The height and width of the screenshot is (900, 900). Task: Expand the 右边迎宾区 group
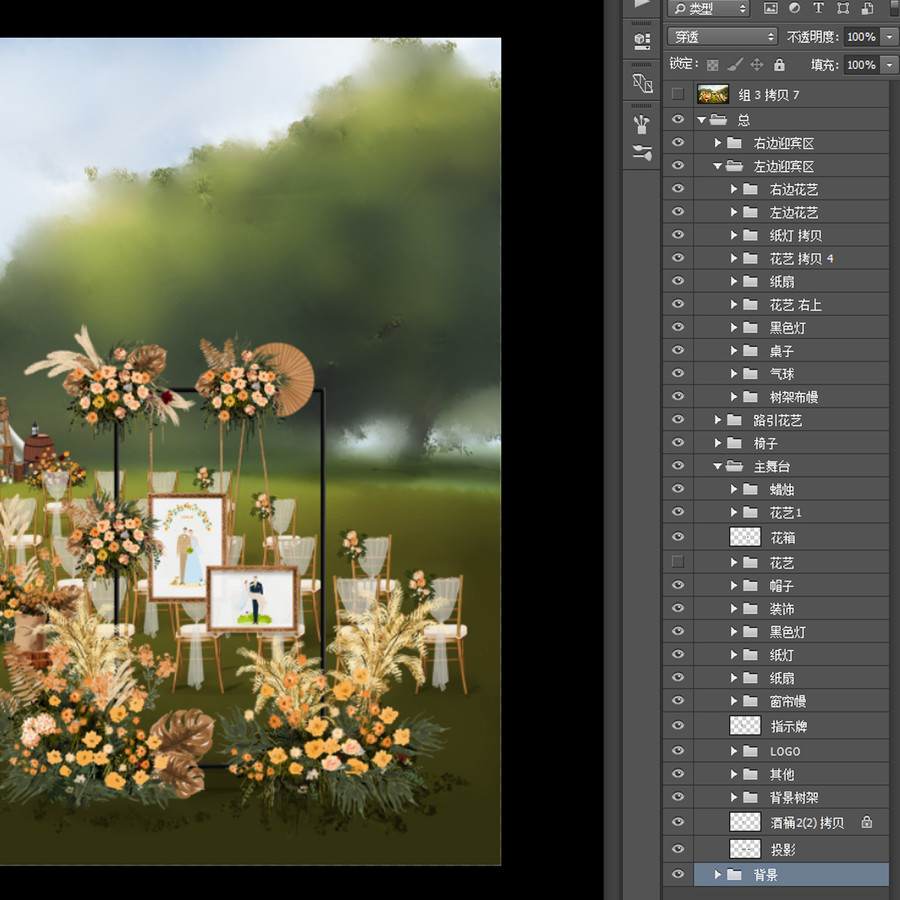pos(717,142)
